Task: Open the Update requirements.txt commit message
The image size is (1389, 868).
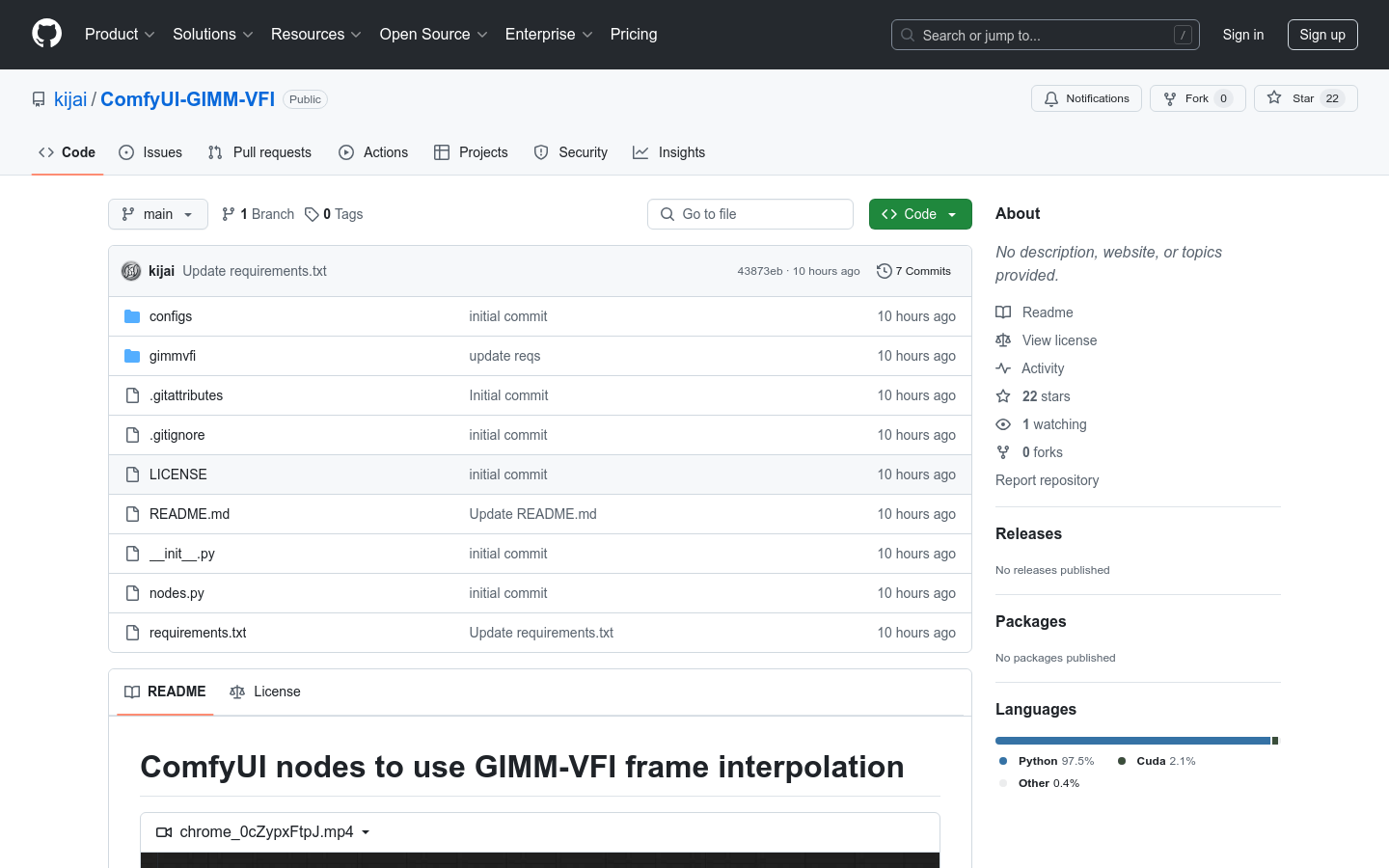Action: pos(255,271)
